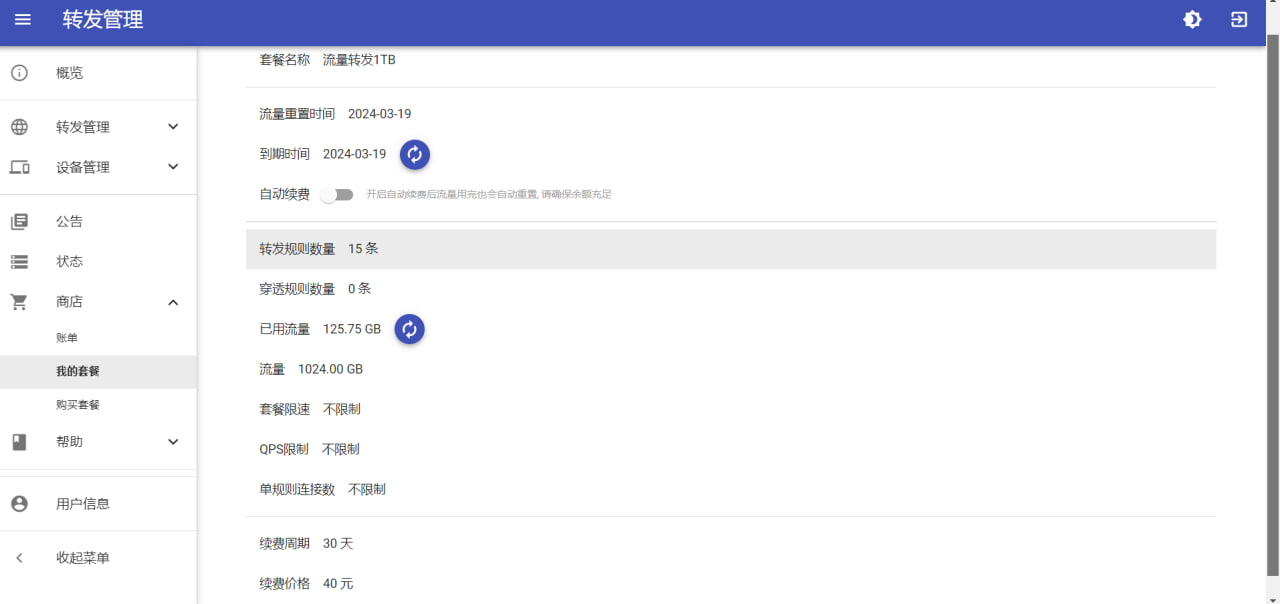The height and width of the screenshot is (604, 1280).
Task: Open the 账单 menu item
Action: [67, 338]
